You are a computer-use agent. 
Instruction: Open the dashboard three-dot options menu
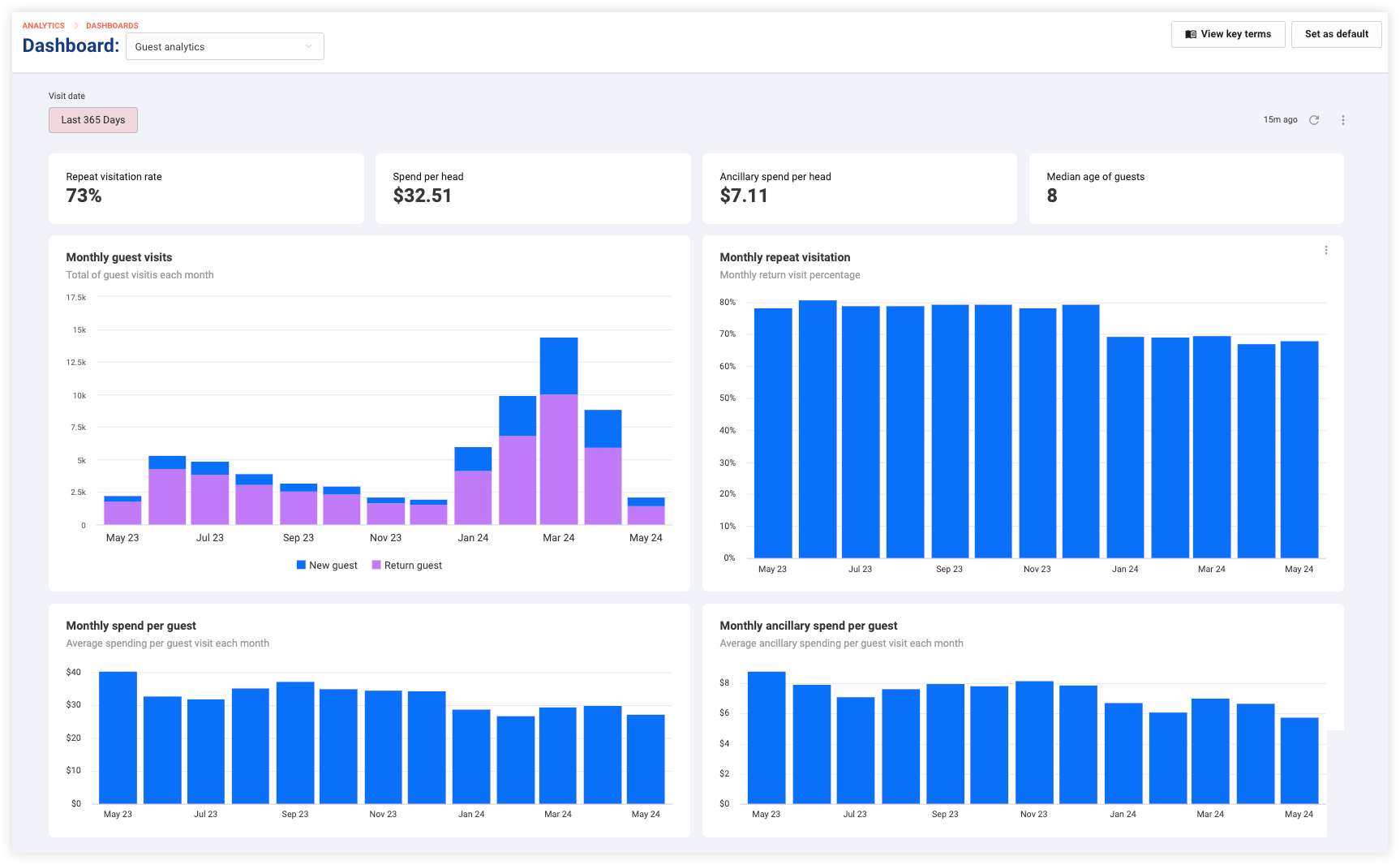(x=1343, y=120)
